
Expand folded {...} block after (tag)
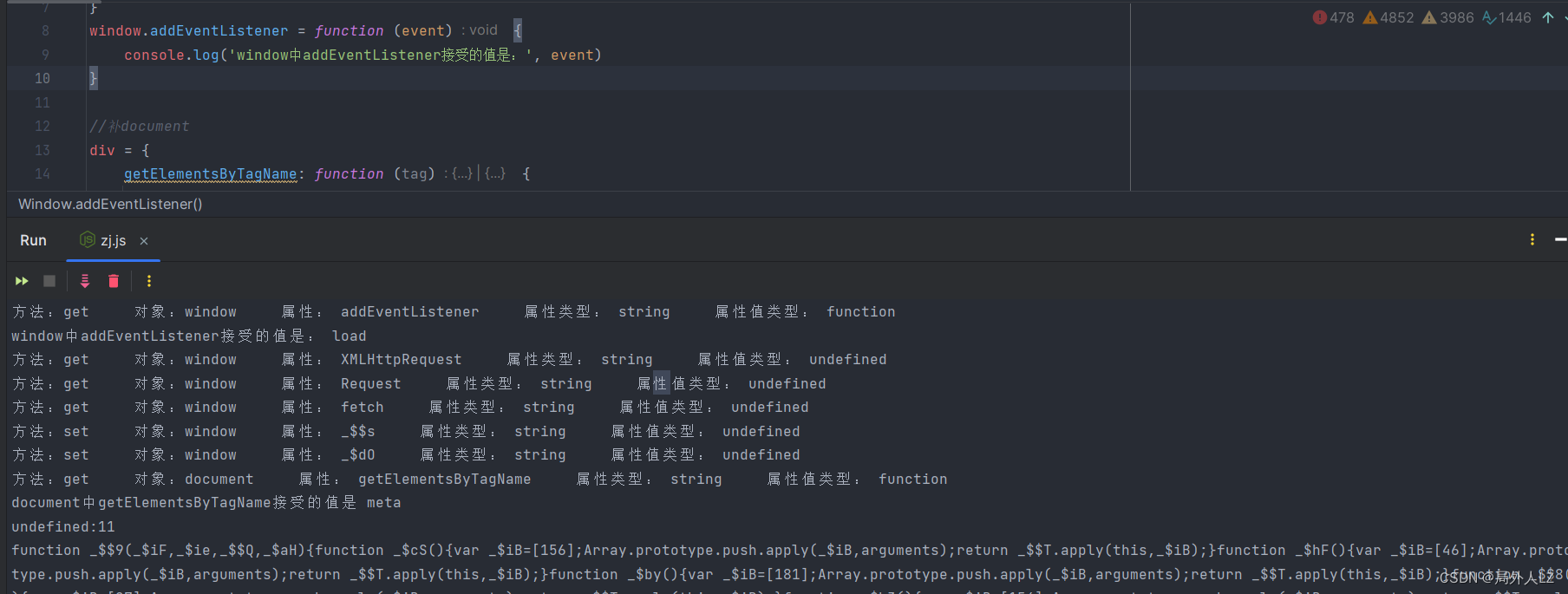click(460, 173)
